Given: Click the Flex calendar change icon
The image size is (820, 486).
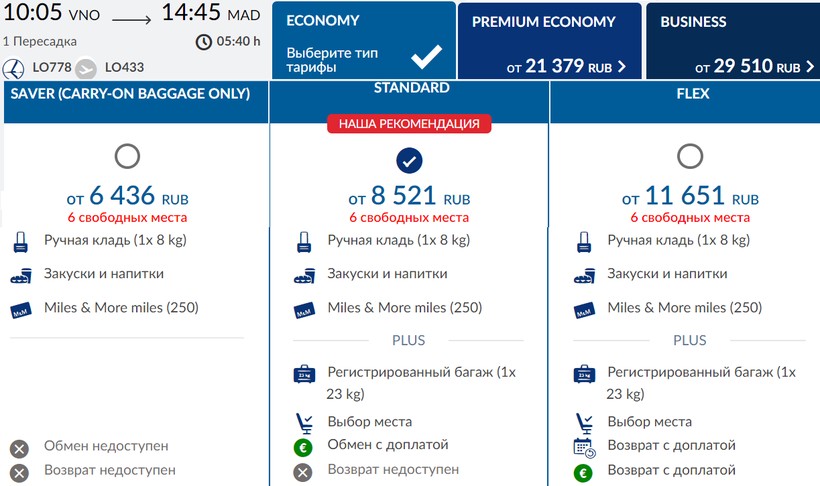Looking at the screenshot, I should click(585, 447).
